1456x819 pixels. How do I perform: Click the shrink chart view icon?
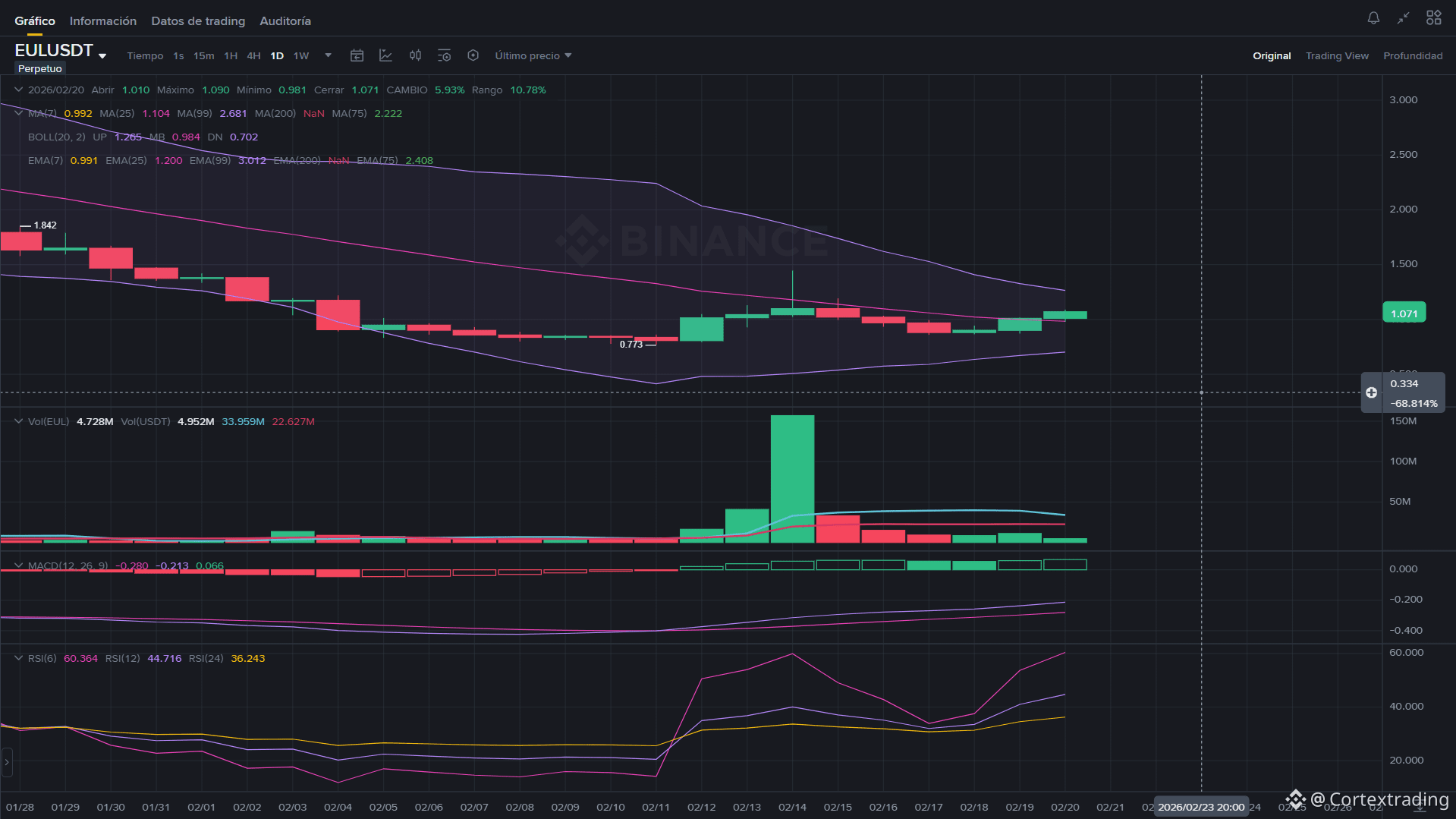pyautogui.click(x=1403, y=17)
